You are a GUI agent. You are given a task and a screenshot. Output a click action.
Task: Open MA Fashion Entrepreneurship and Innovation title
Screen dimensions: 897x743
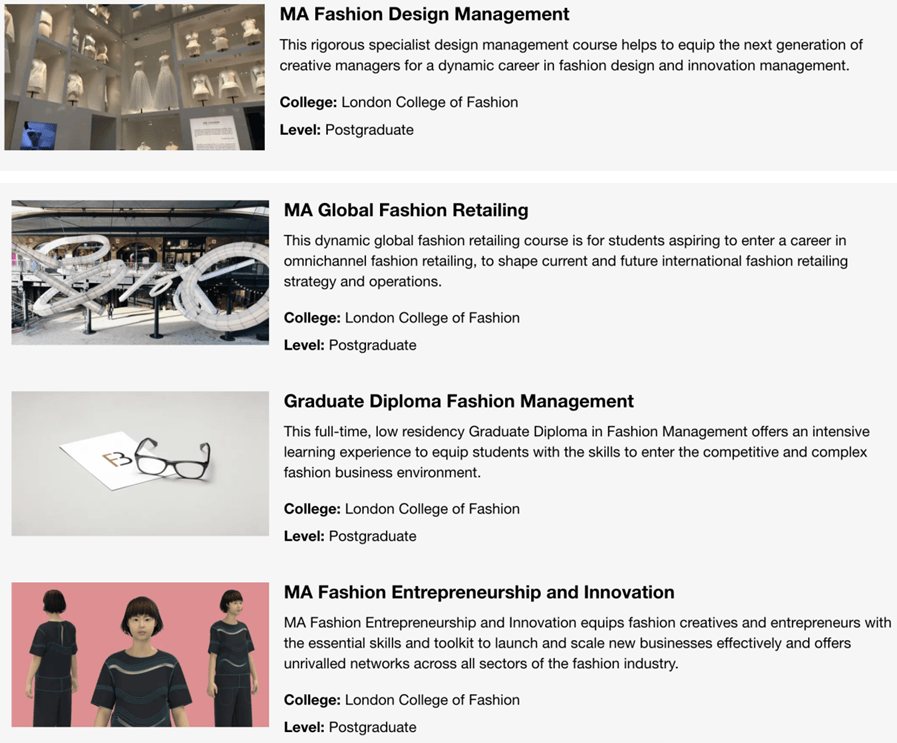479,592
